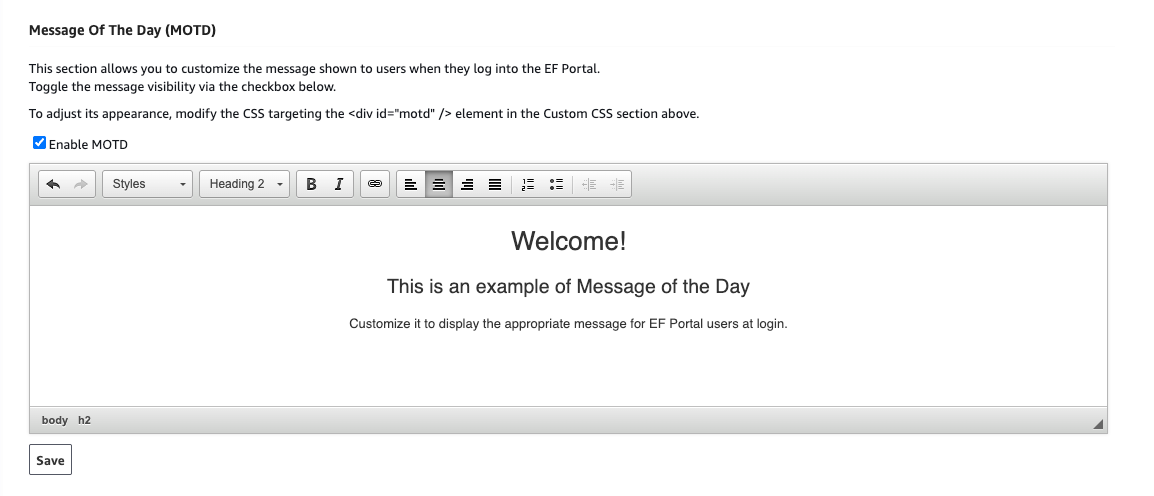Align text to the left
The image size is (1154, 496).
(x=411, y=184)
